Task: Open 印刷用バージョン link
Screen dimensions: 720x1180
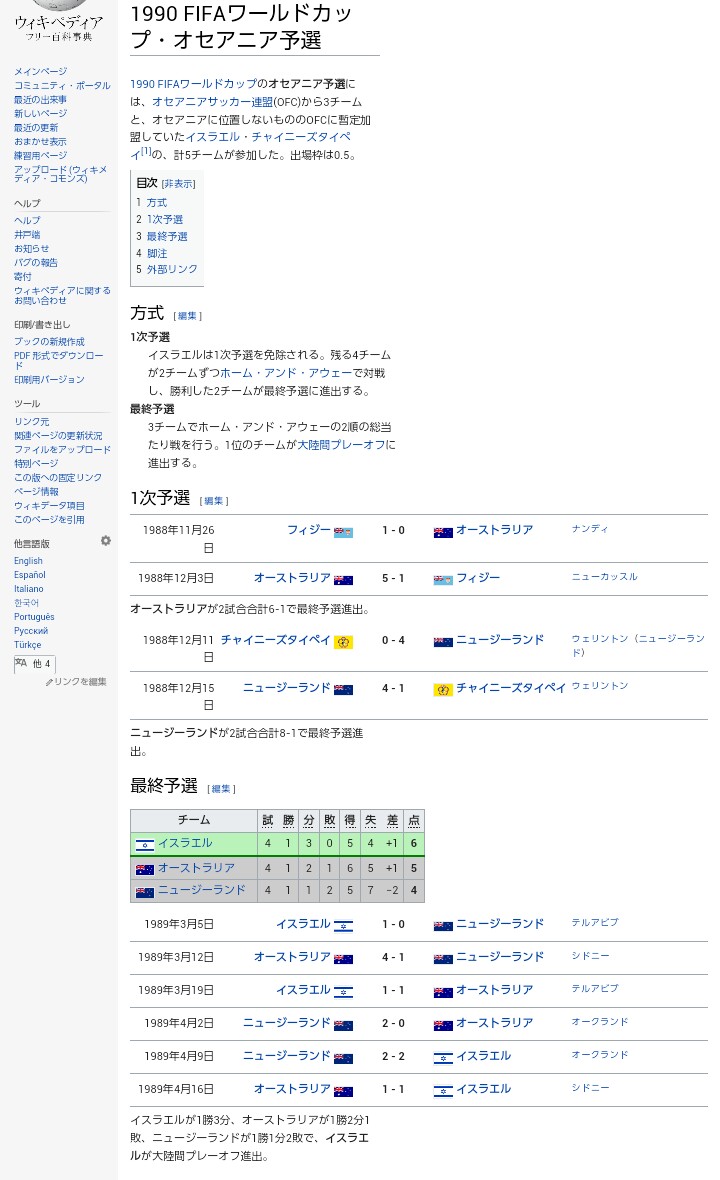Action: pos(49,379)
